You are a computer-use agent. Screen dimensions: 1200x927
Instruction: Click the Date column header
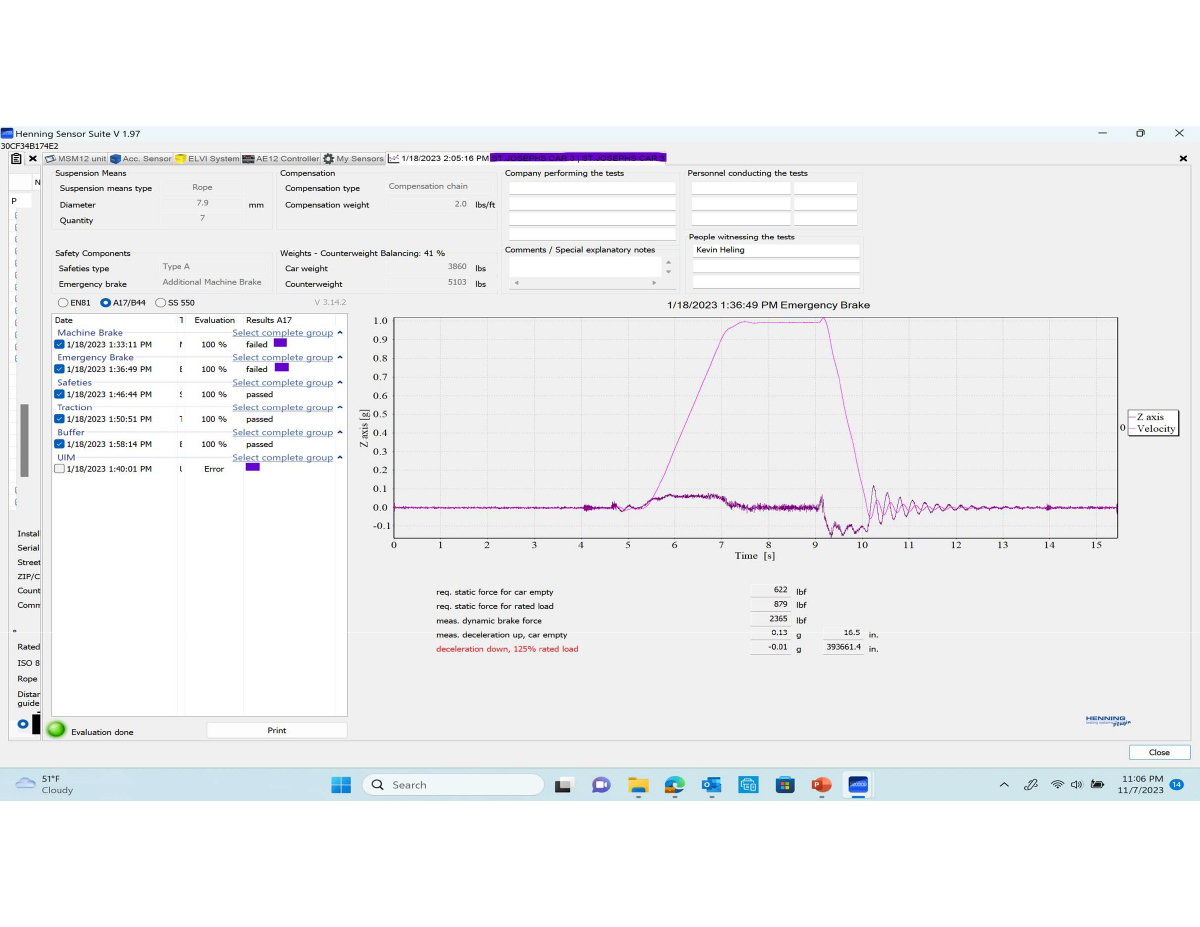[x=64, y=320]
